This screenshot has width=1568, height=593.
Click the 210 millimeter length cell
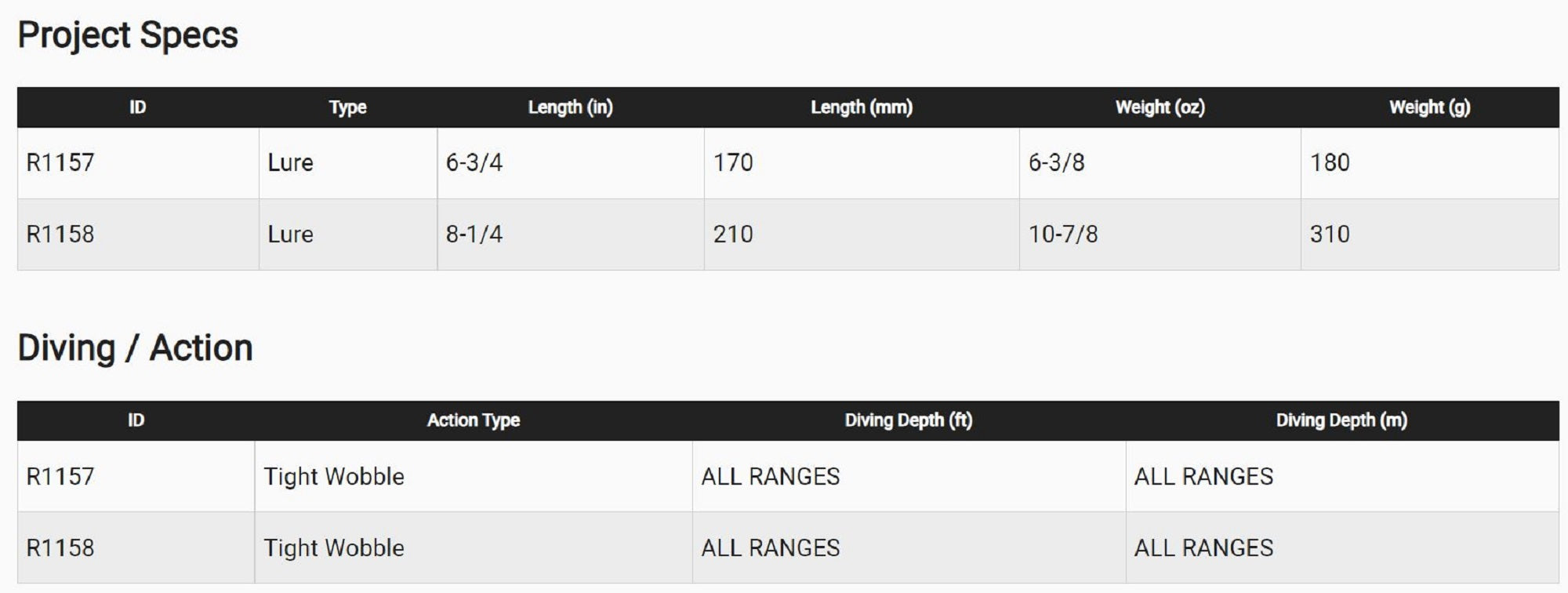click(733, 235)
